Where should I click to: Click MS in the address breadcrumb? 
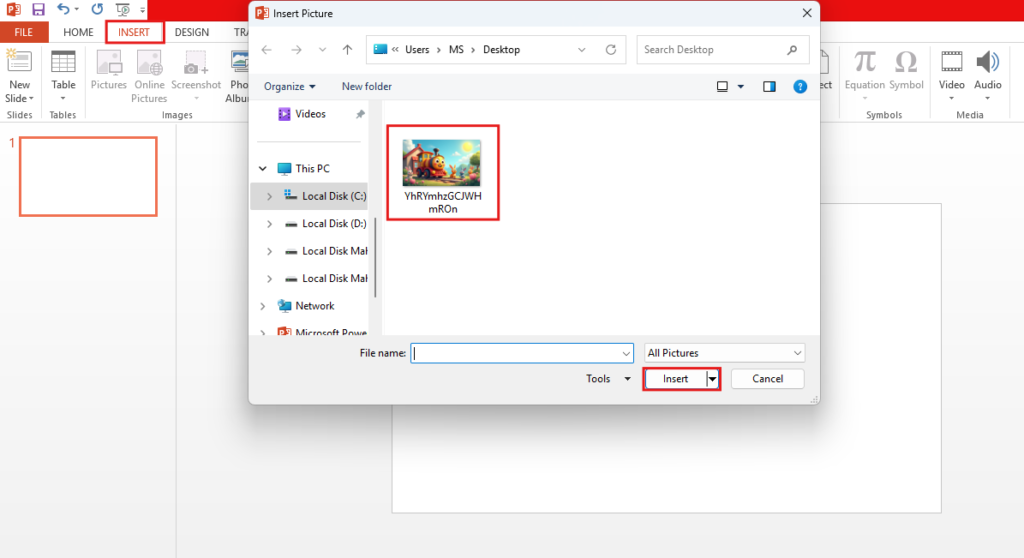coord(456,50)
